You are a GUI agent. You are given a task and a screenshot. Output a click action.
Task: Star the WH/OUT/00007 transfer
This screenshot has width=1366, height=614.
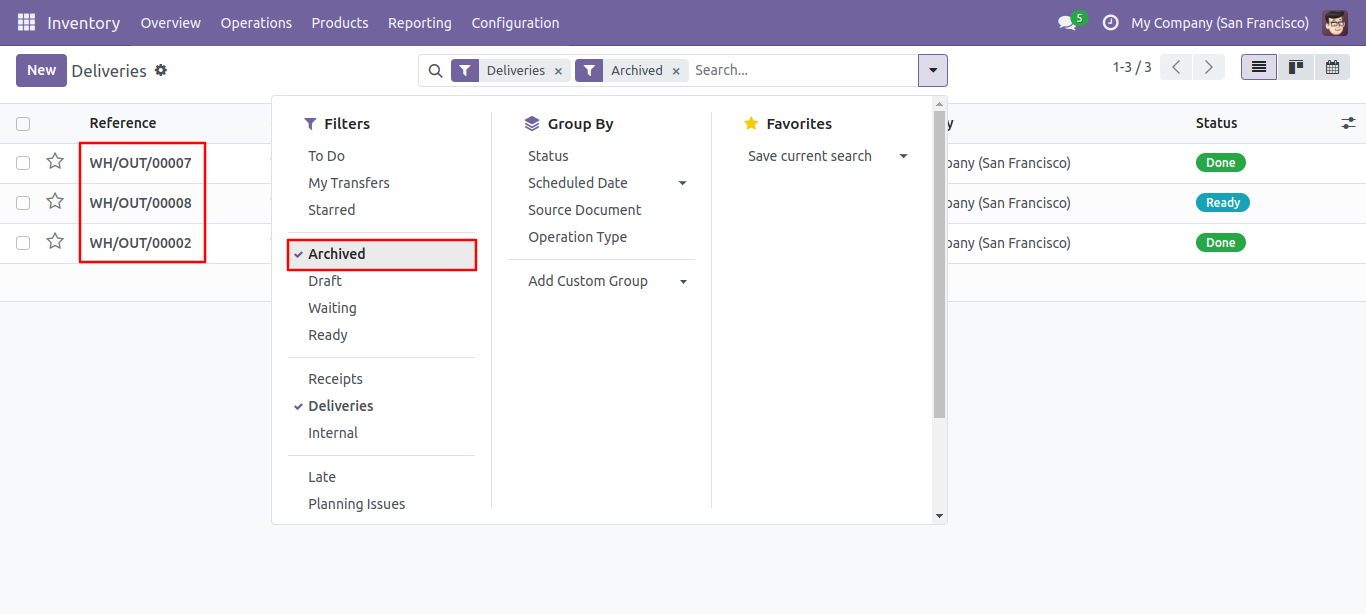[55, 162]
